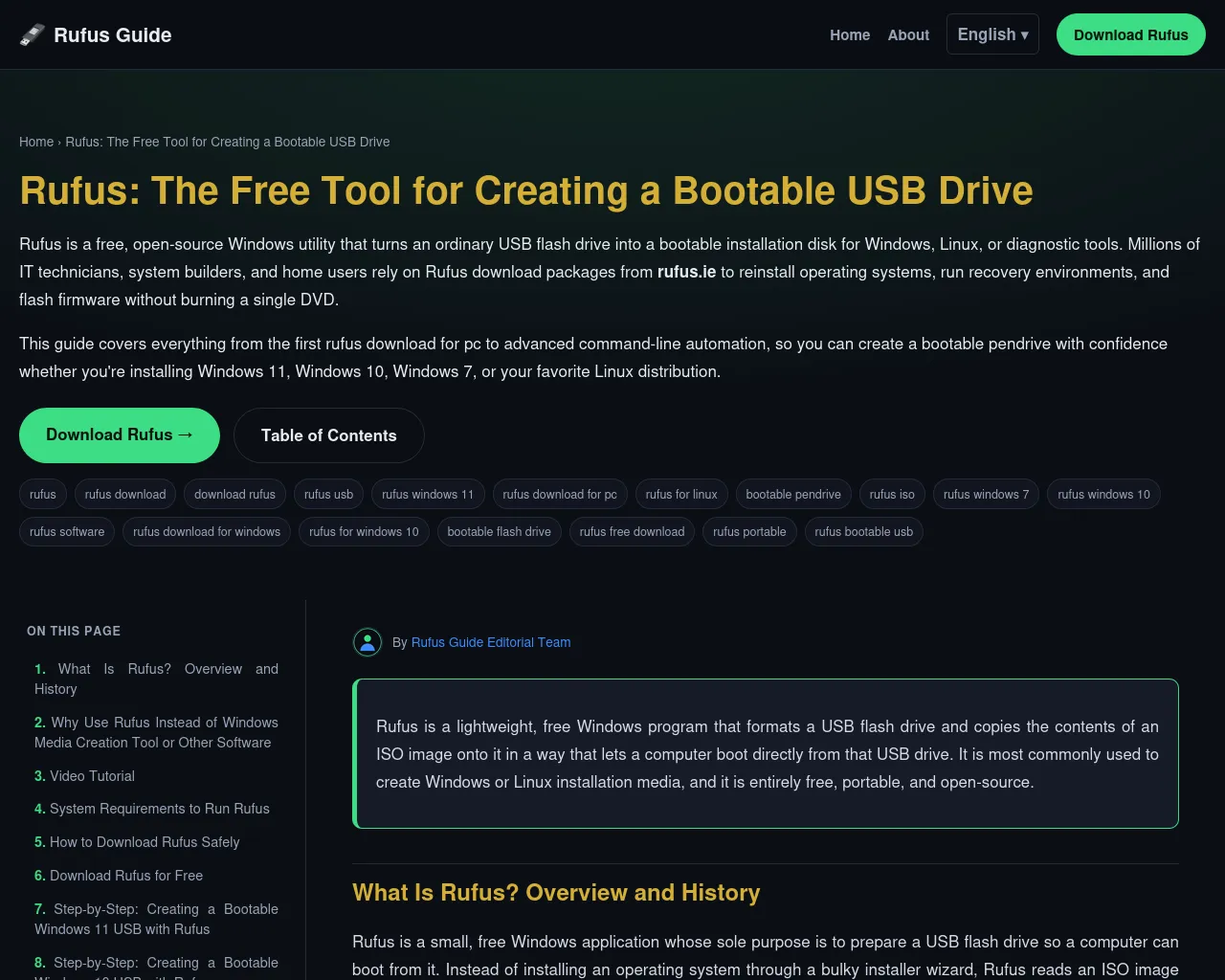The width and height of the screenshot is (1225, 980).
Task: Select the 'rufus download' tag chip
Action: (x=125, y=494)
